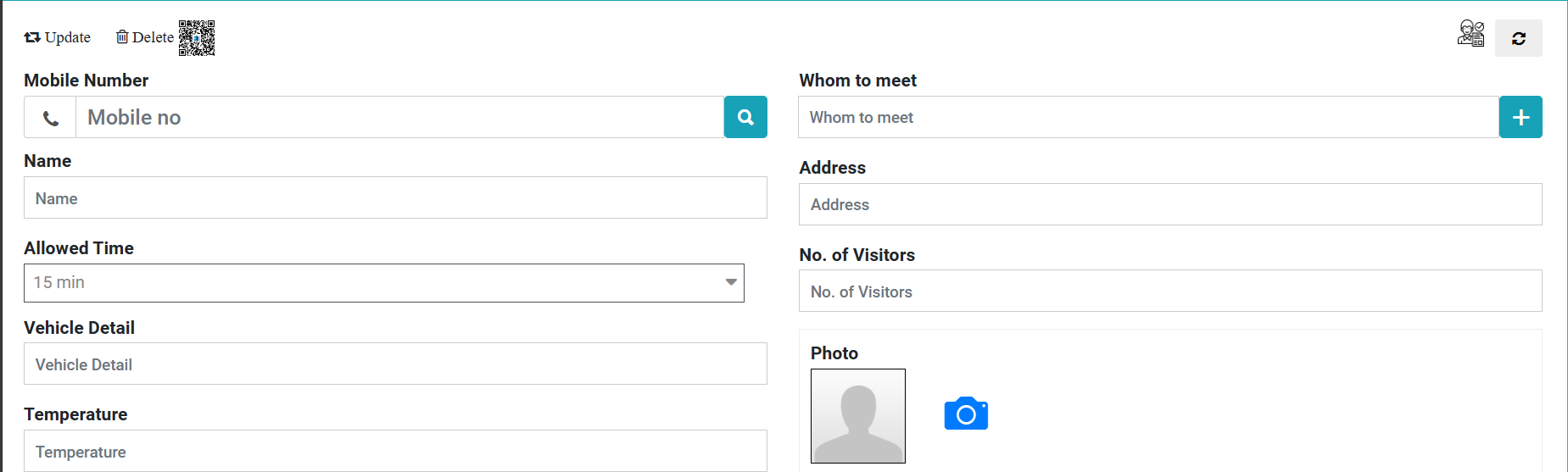The image size is (1568, 472).
Task: Expand the Allowed Time dropdown
Action: point(384,283)
